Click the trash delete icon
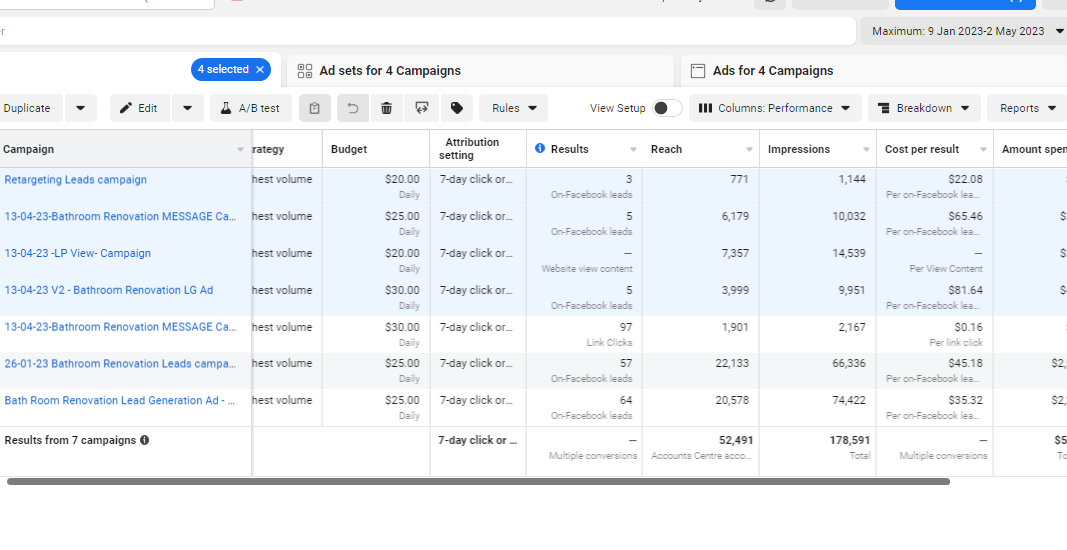The width and height of the screenshot is (1067, 550). 387,108
